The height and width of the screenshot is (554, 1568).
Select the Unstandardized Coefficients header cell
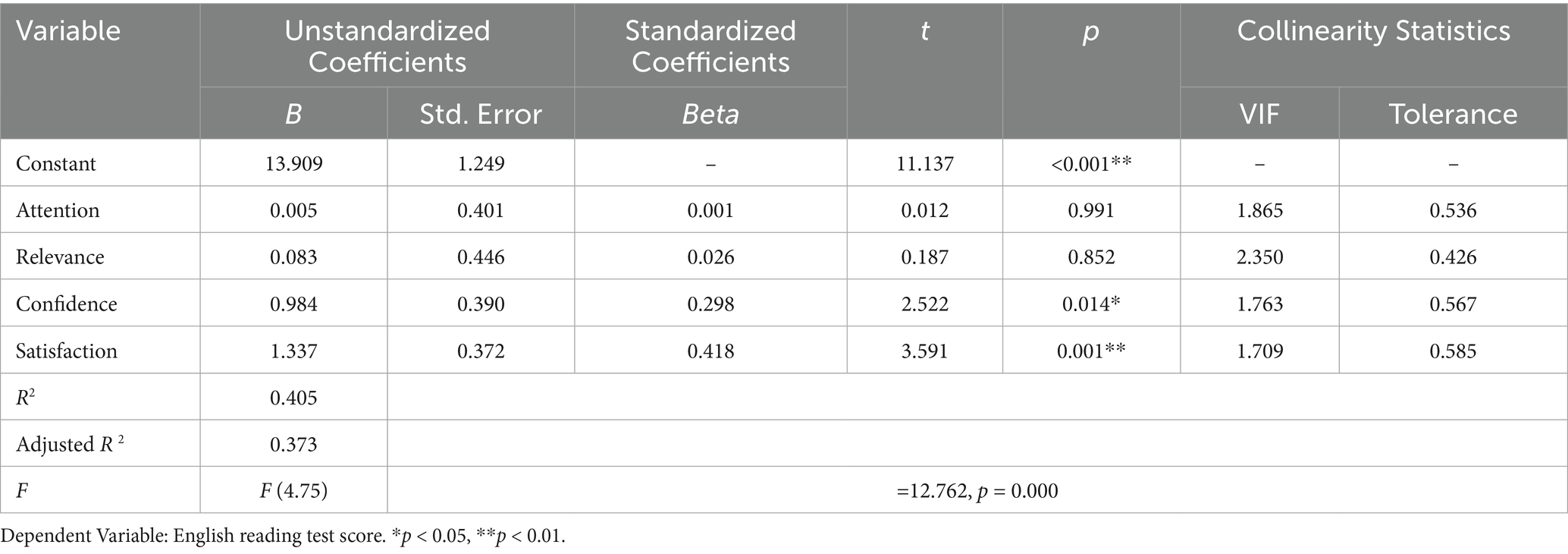point(387,46)
